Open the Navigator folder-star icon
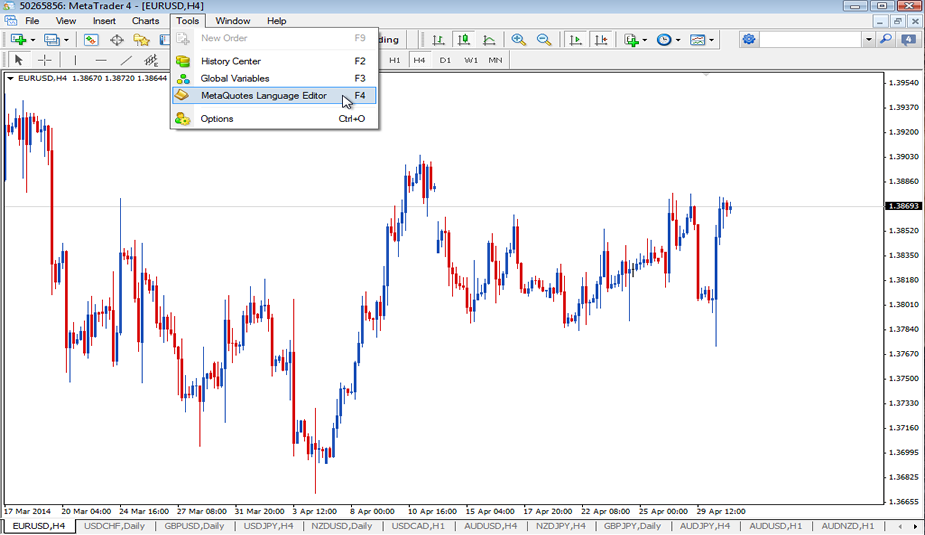 click(142, 40)
